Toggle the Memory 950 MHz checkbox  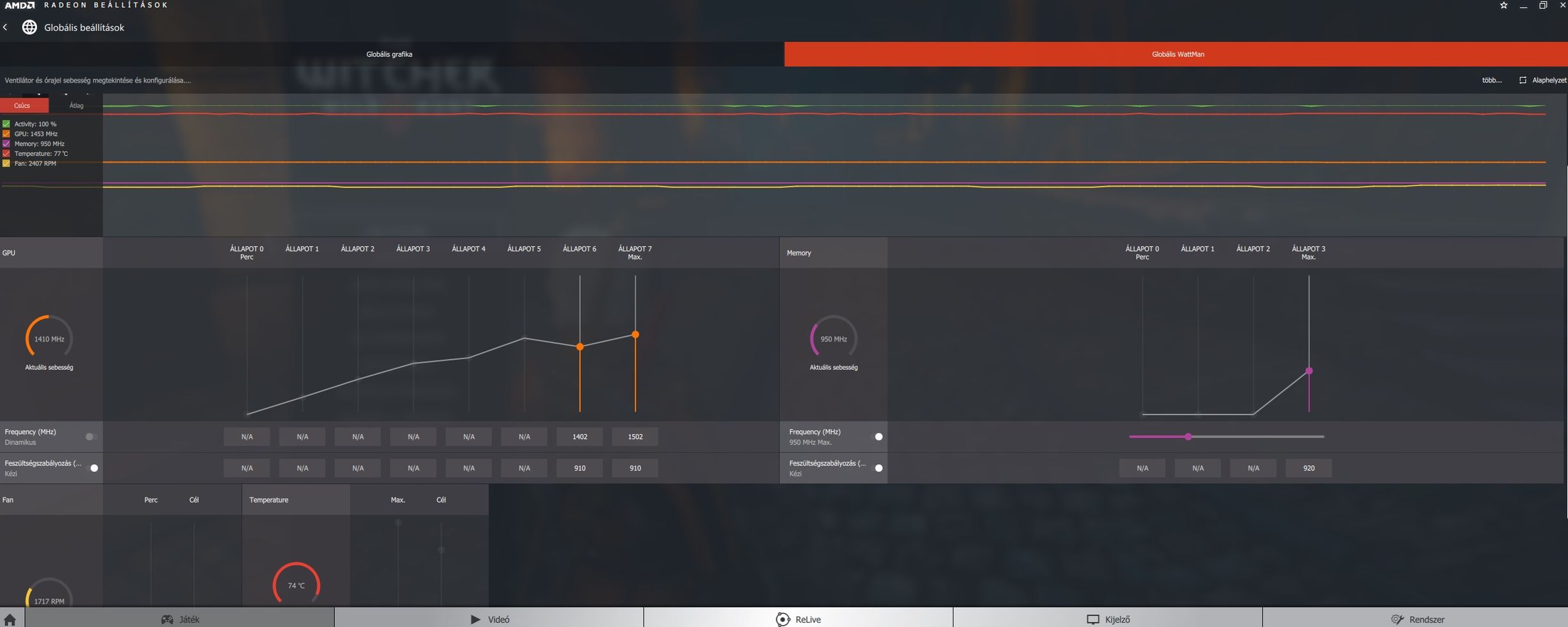(6, 144)
